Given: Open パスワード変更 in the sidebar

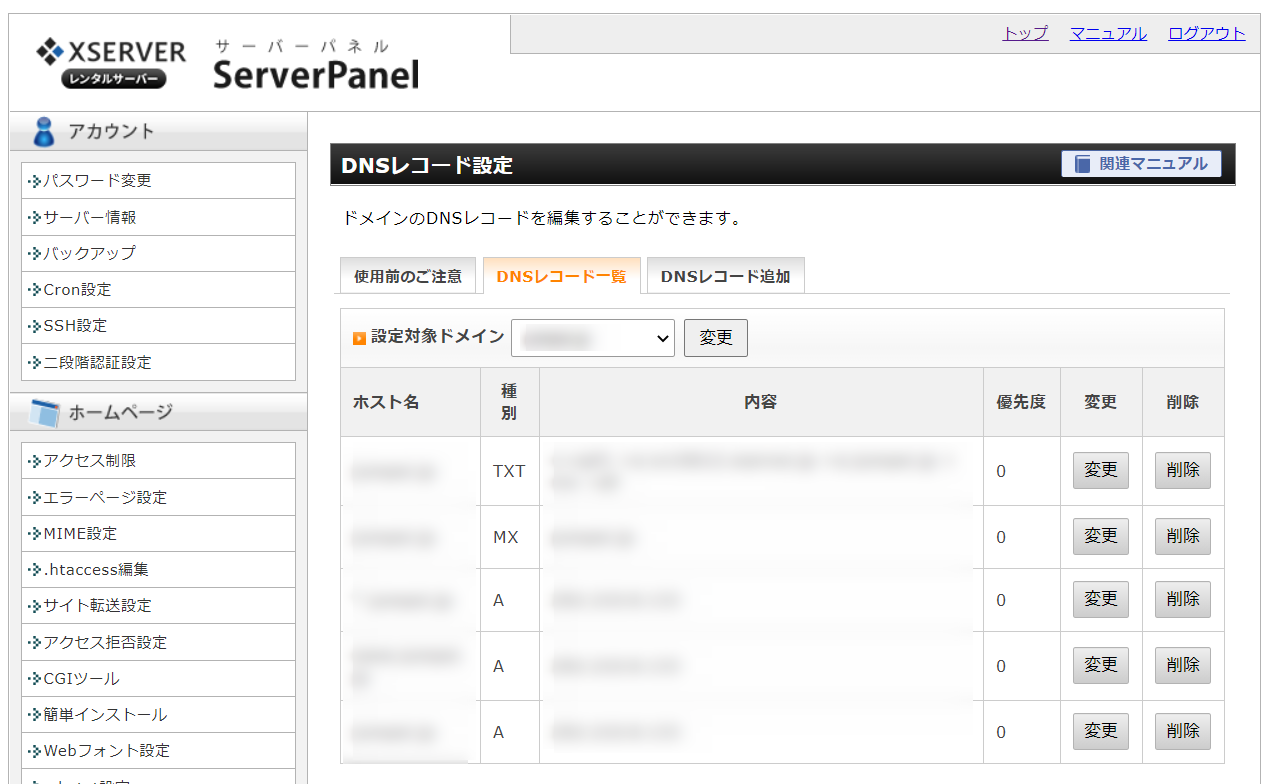Looking at the screenshot, I should pos(97,181).
